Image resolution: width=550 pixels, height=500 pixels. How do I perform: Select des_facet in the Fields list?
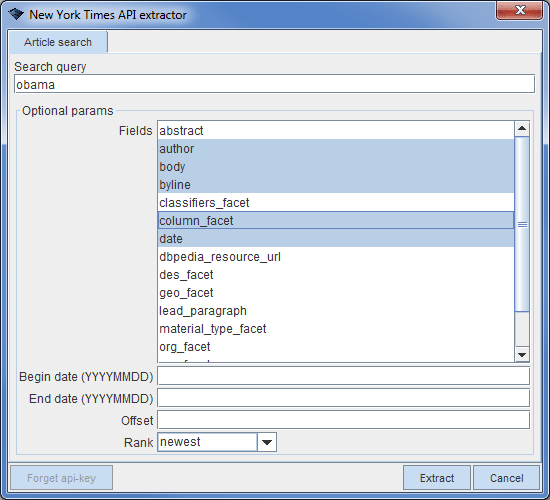336,274
